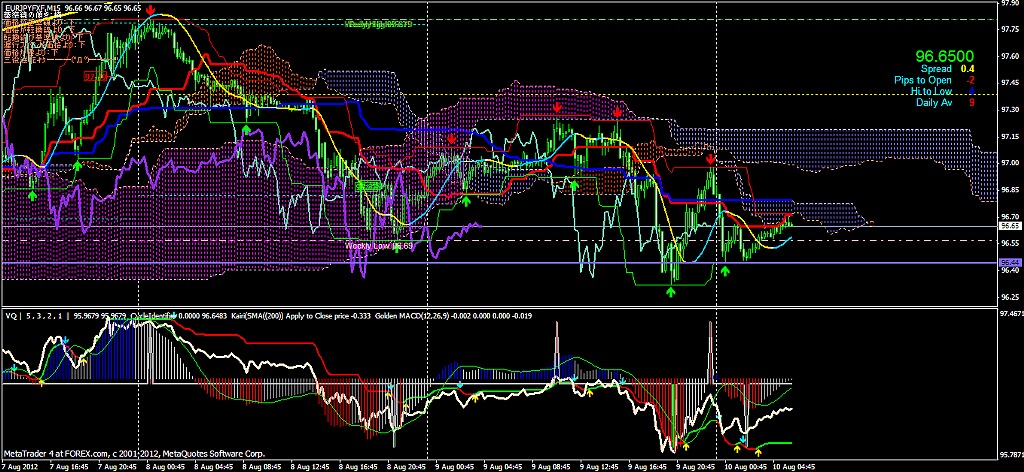Click the 7 Aug 2012 time axis label
The image size is (1024, 472).
point(23,466)
